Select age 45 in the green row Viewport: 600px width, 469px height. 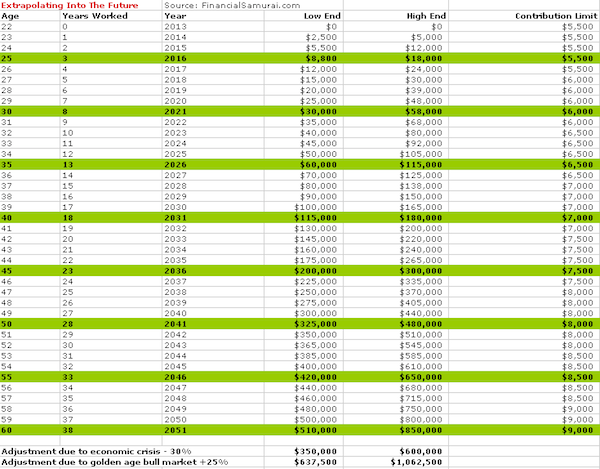pyautogui.click(x=7, y=271)
